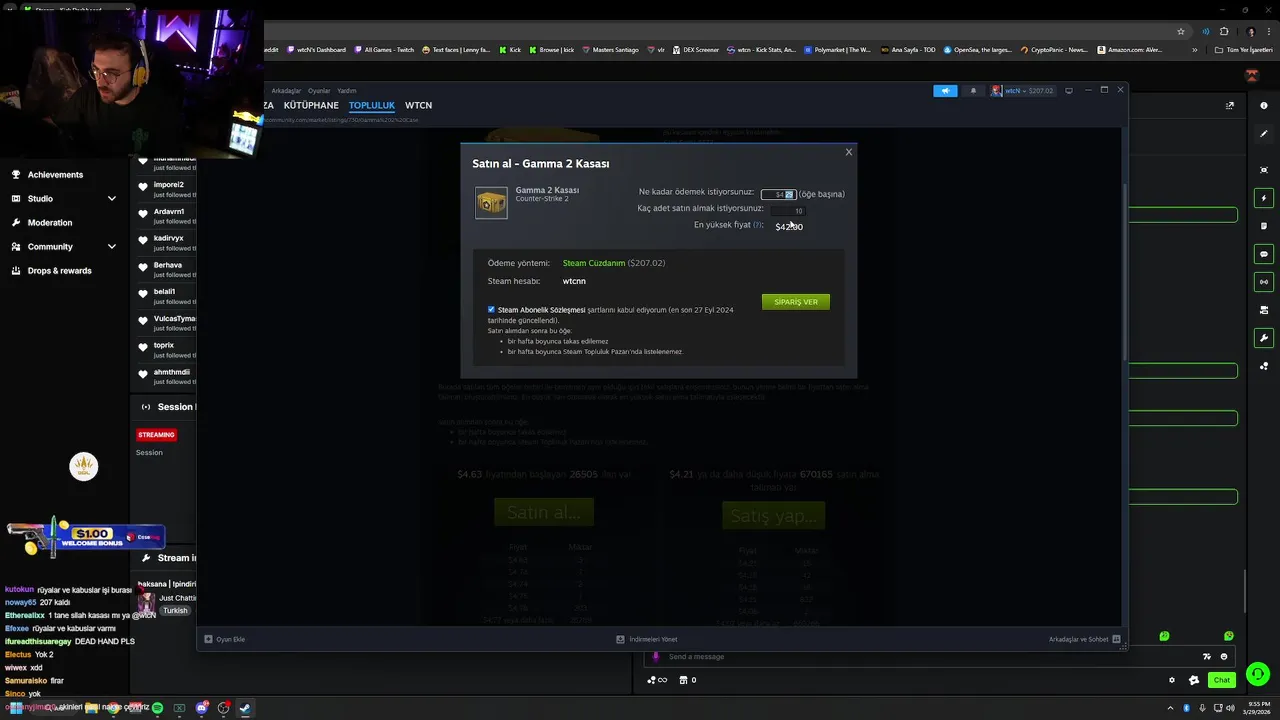Click the channel points infinity icon
This screenshot has width=1280, height=720.
(x=656, y=680)
